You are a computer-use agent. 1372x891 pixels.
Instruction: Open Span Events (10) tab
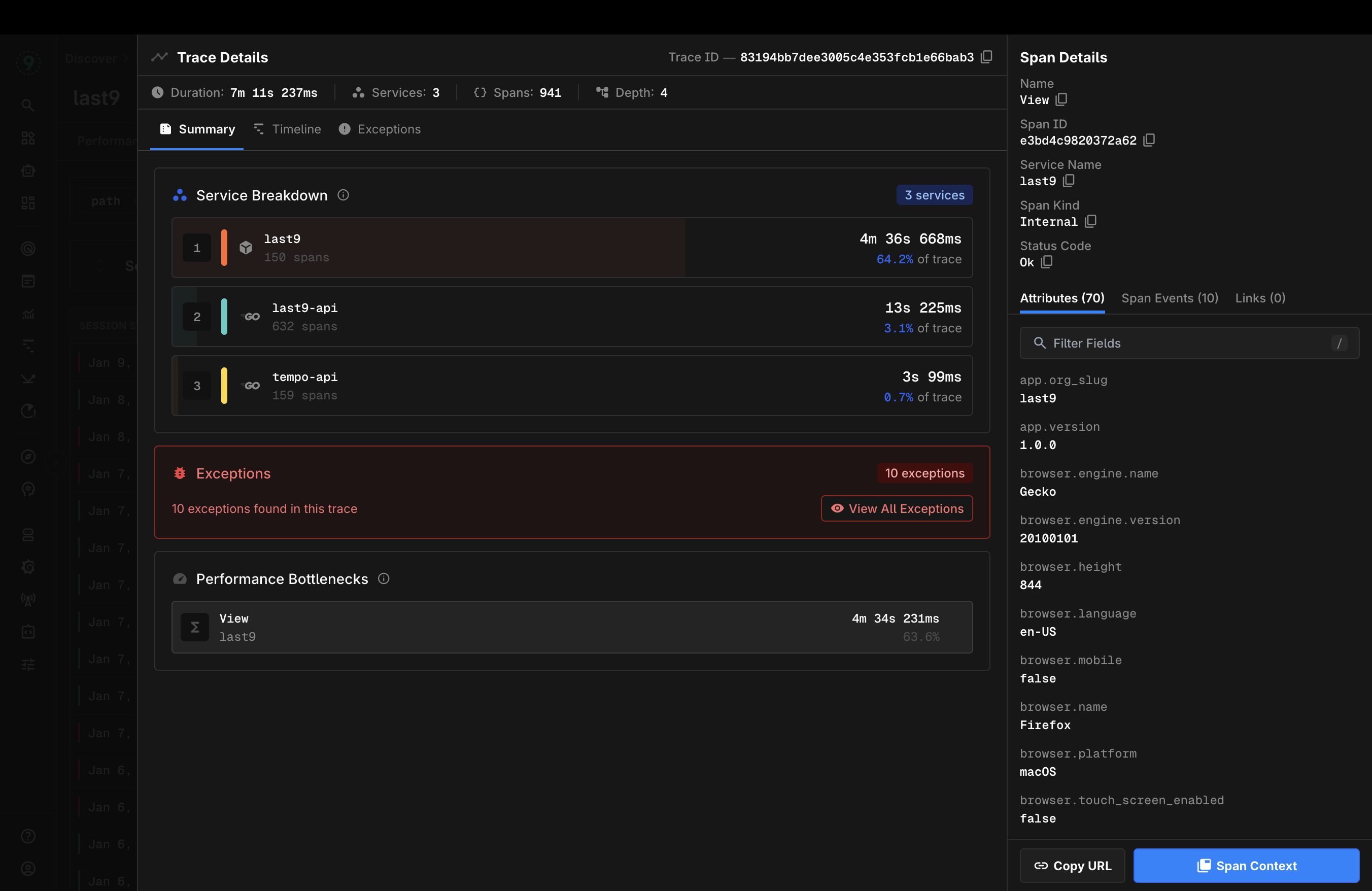1170,298
